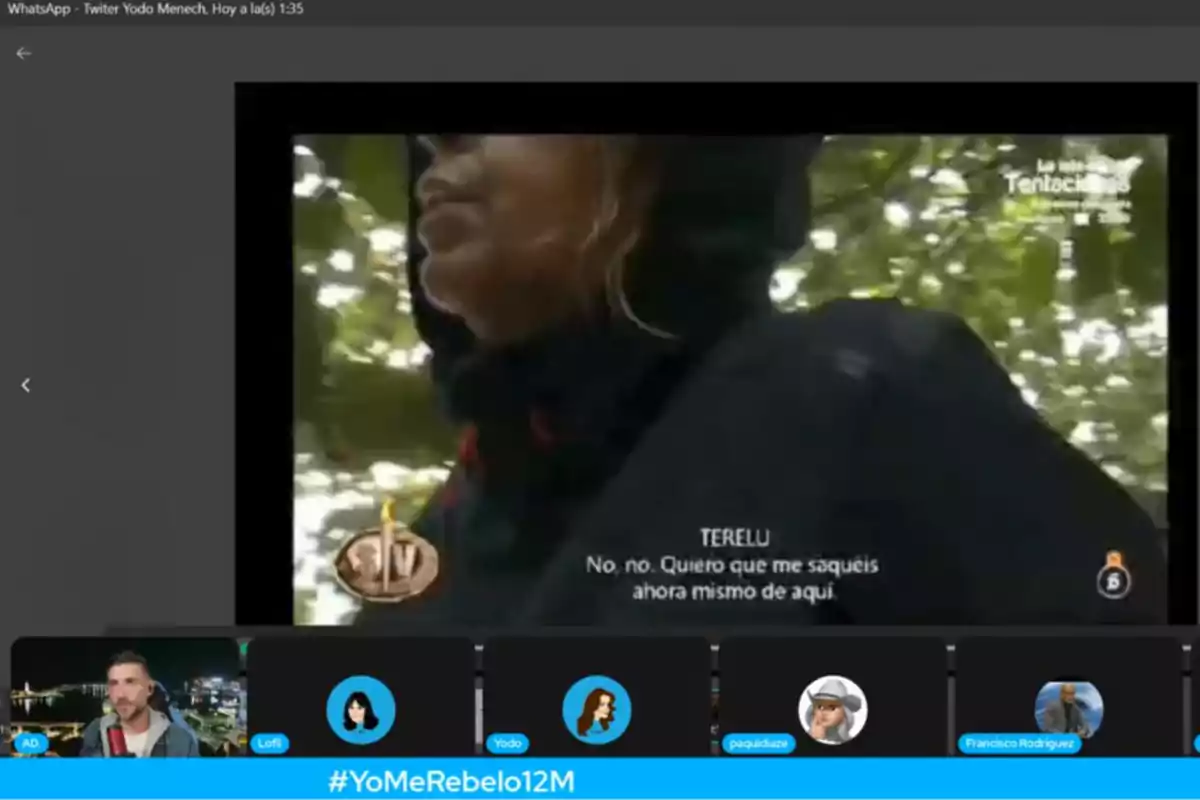The width and height of the screenshot is (1200, 800).
Task: Click the #YoMeRebelo12M hashtag banner text
Action: (x=451, y=781)
